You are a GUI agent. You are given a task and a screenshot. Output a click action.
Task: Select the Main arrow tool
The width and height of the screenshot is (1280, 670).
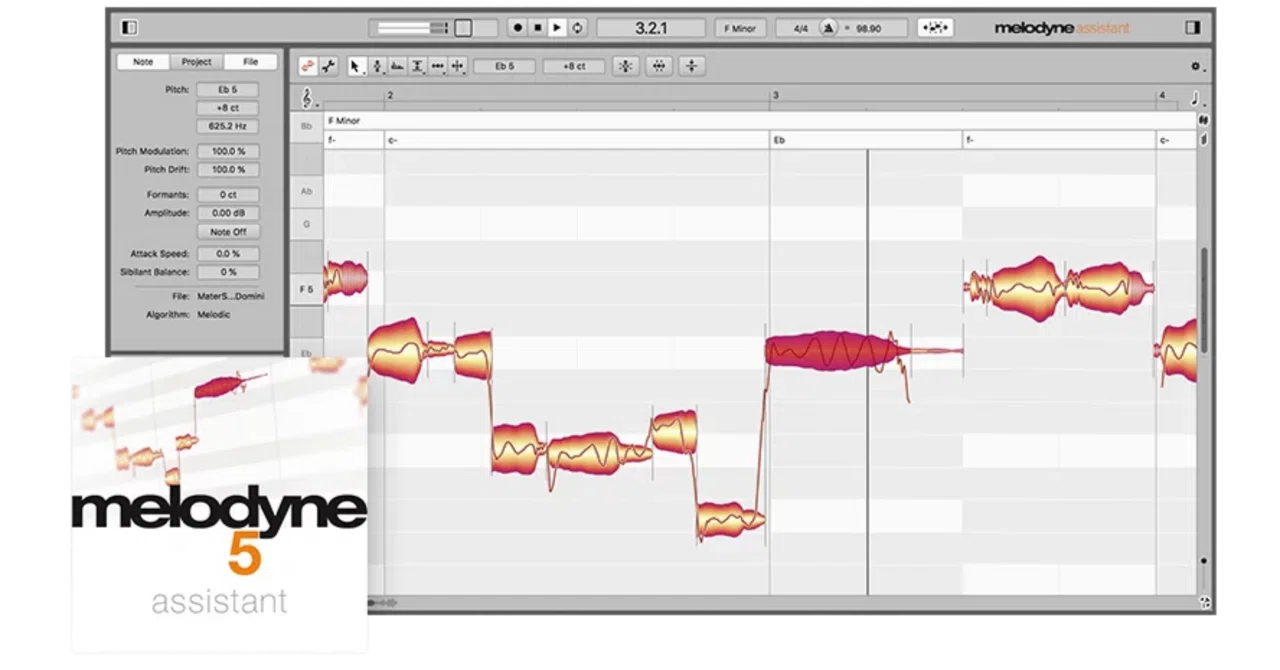click(x=356, y=66)
